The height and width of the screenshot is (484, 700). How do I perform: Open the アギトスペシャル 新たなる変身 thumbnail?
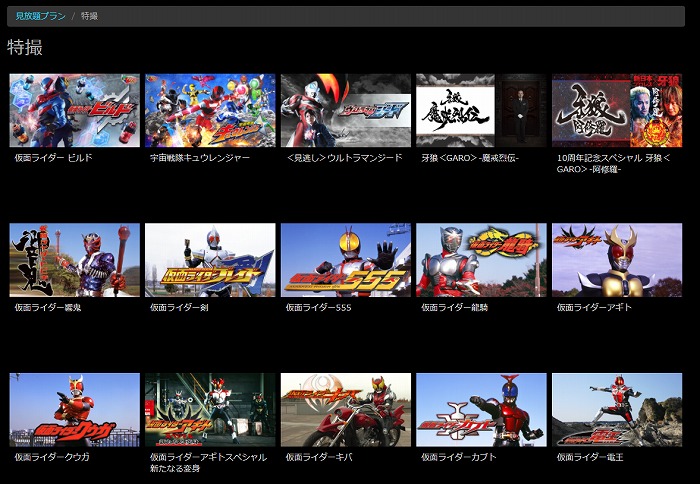(210, 410)
